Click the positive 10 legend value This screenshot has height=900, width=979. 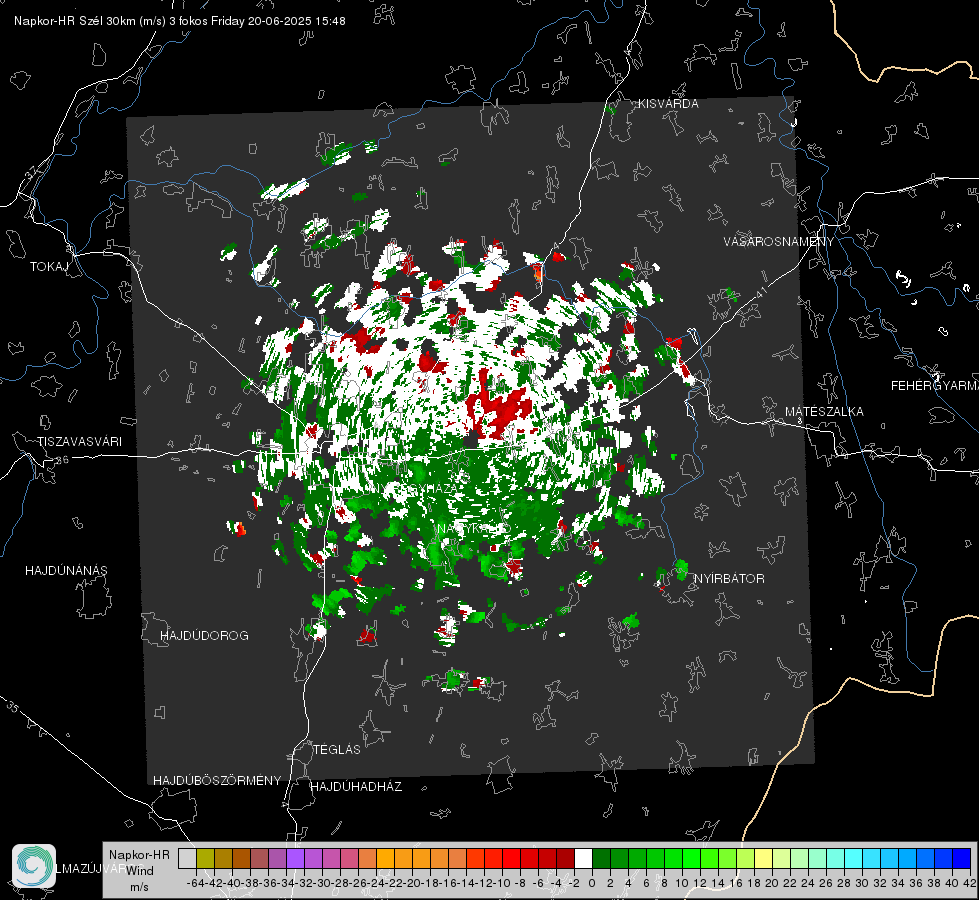[682, 883]
